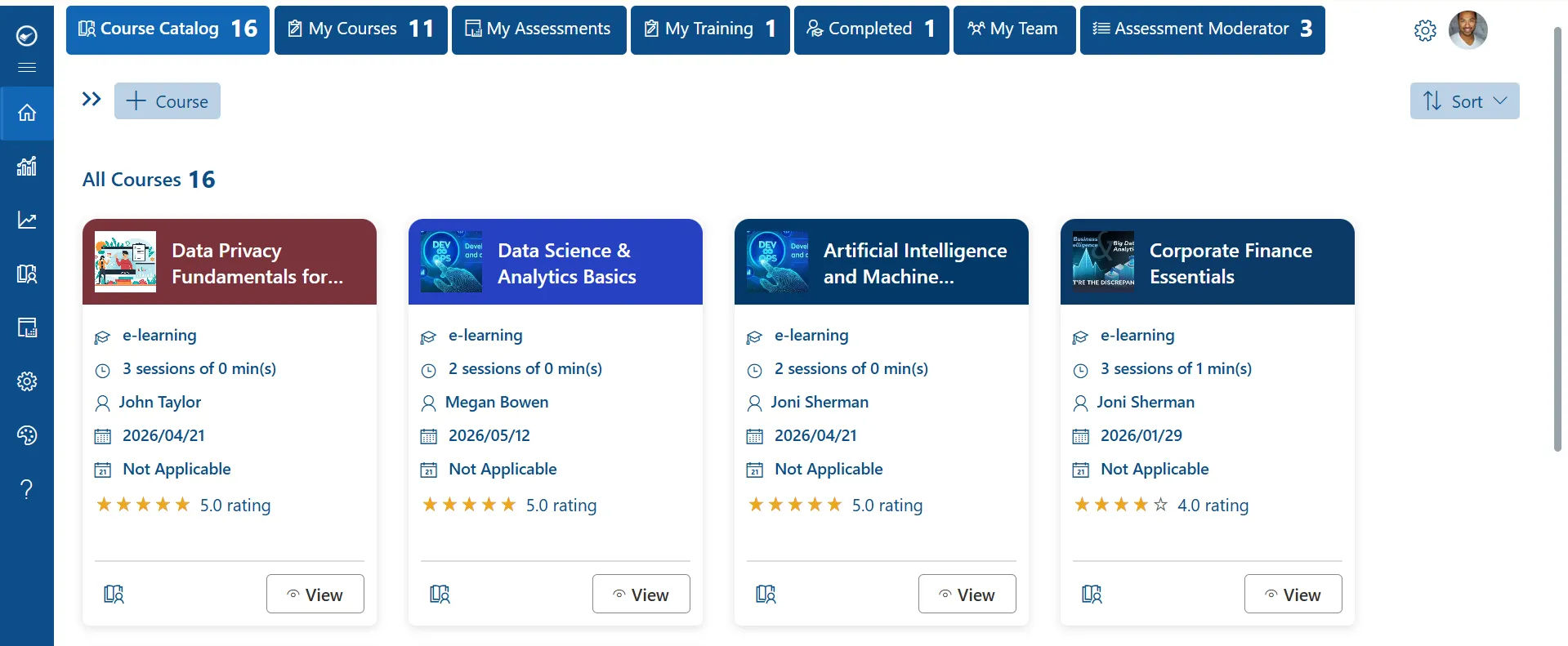
Task: Click the Corporate Finance Essentials course thumbnail
Action: tap(1103, 262)
